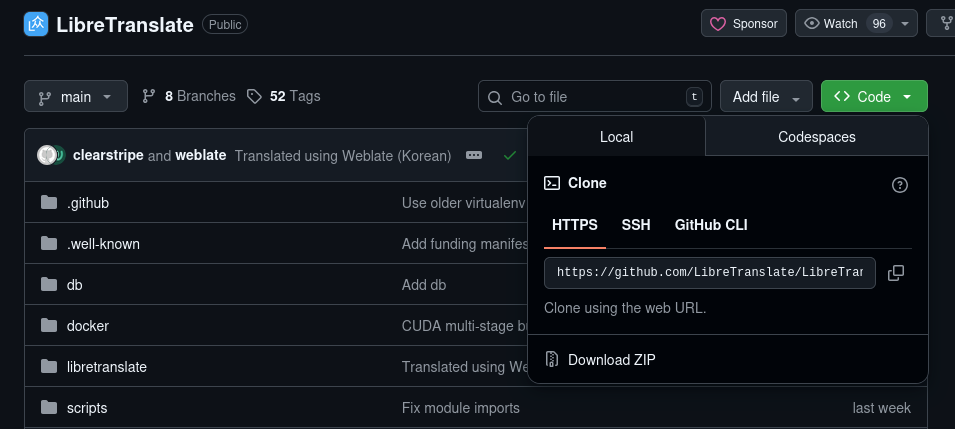Viewport: 955px width, 429px height.
Task: Click Download ZIP
Action: (x=611, y=360)
